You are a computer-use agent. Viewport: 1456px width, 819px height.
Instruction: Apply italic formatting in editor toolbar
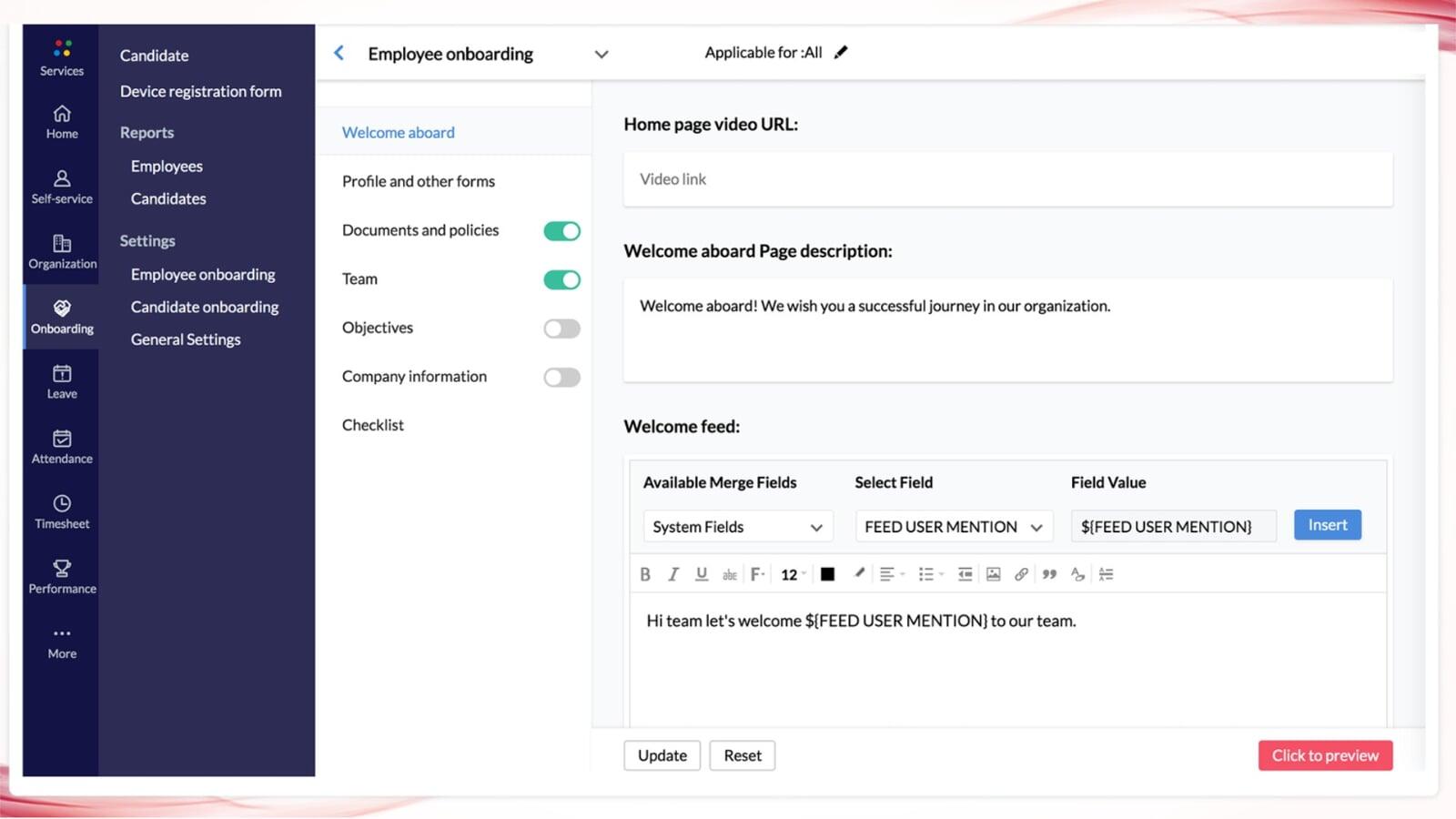[673, 574]
